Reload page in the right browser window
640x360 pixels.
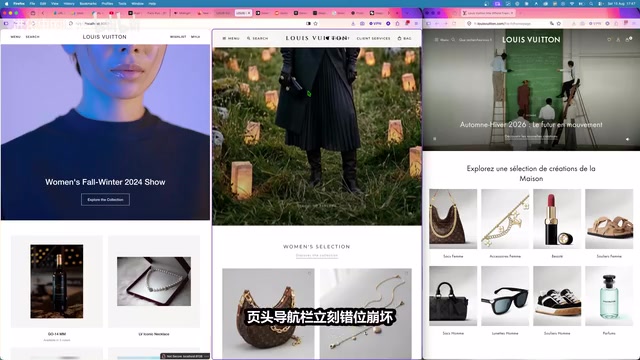pyautogui.click(x=454, y=24)
